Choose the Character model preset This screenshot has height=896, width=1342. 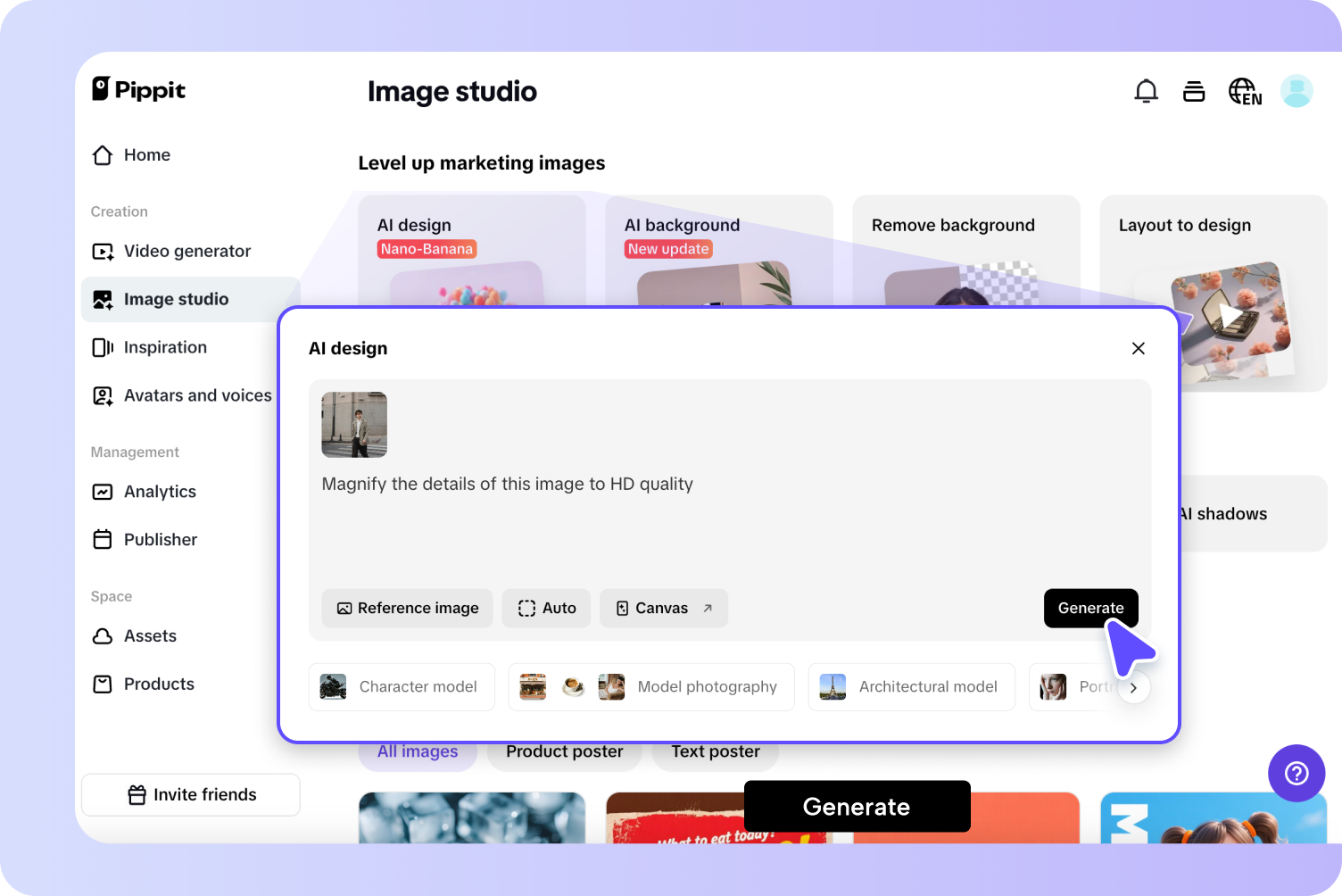[x=402, y=687]
